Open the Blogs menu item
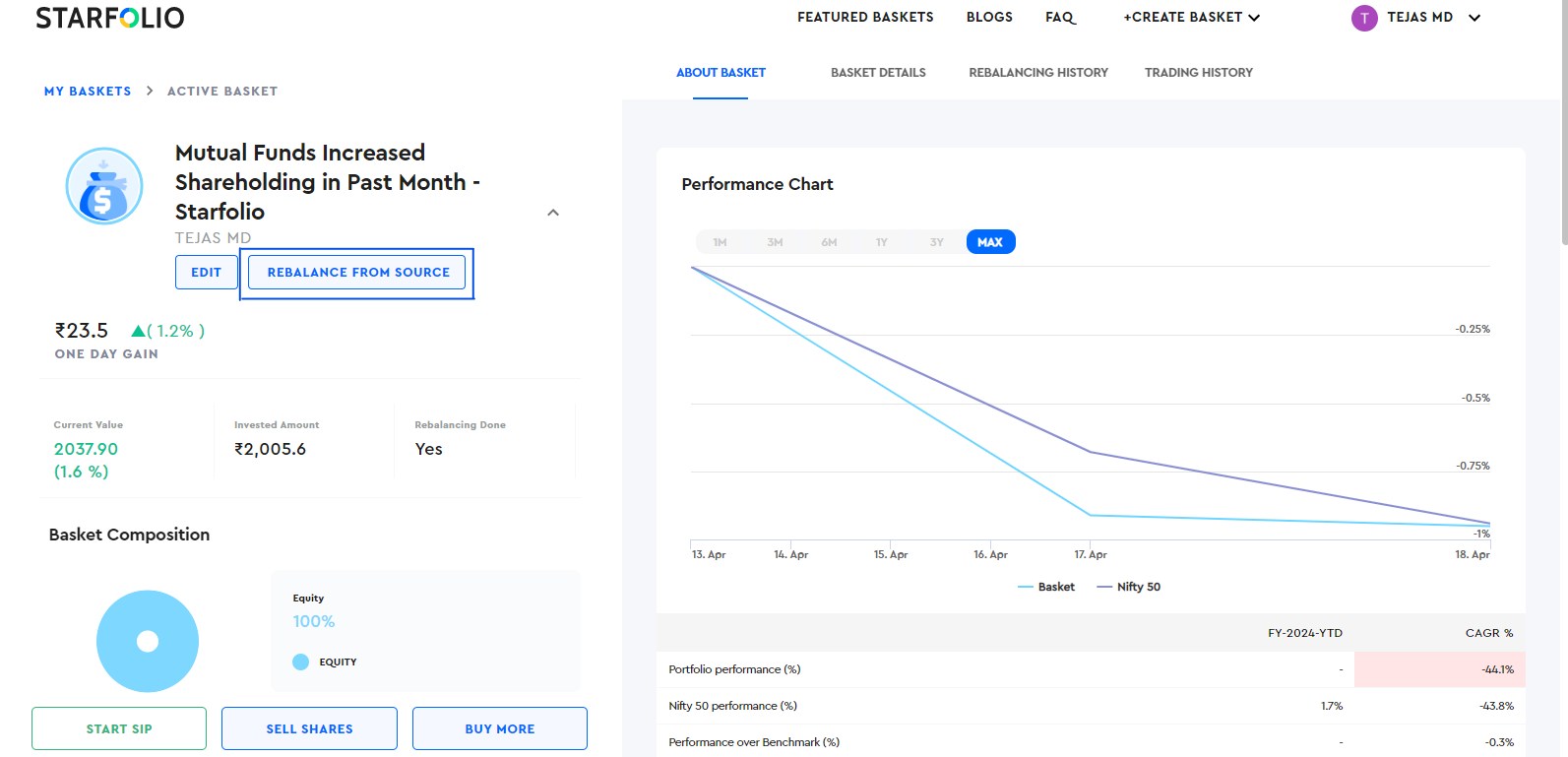 [x=989, y=18]
